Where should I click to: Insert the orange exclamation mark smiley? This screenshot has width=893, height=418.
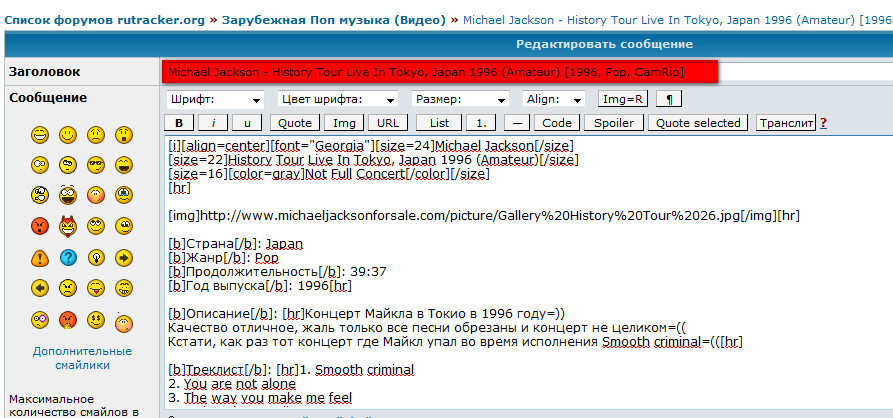40,257
